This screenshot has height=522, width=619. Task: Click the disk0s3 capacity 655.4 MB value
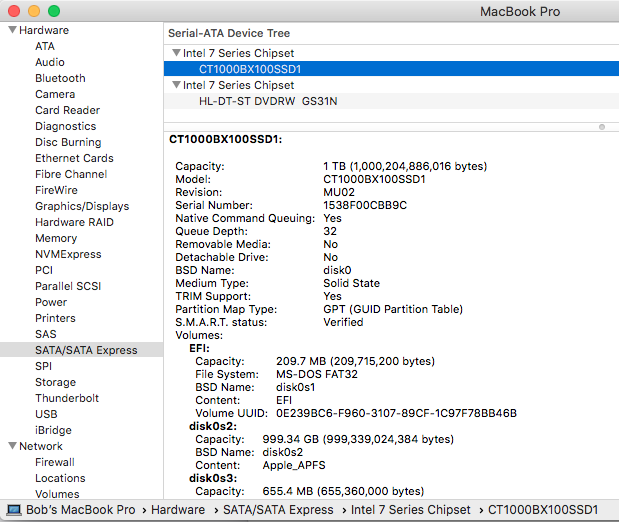coord(343,491)
